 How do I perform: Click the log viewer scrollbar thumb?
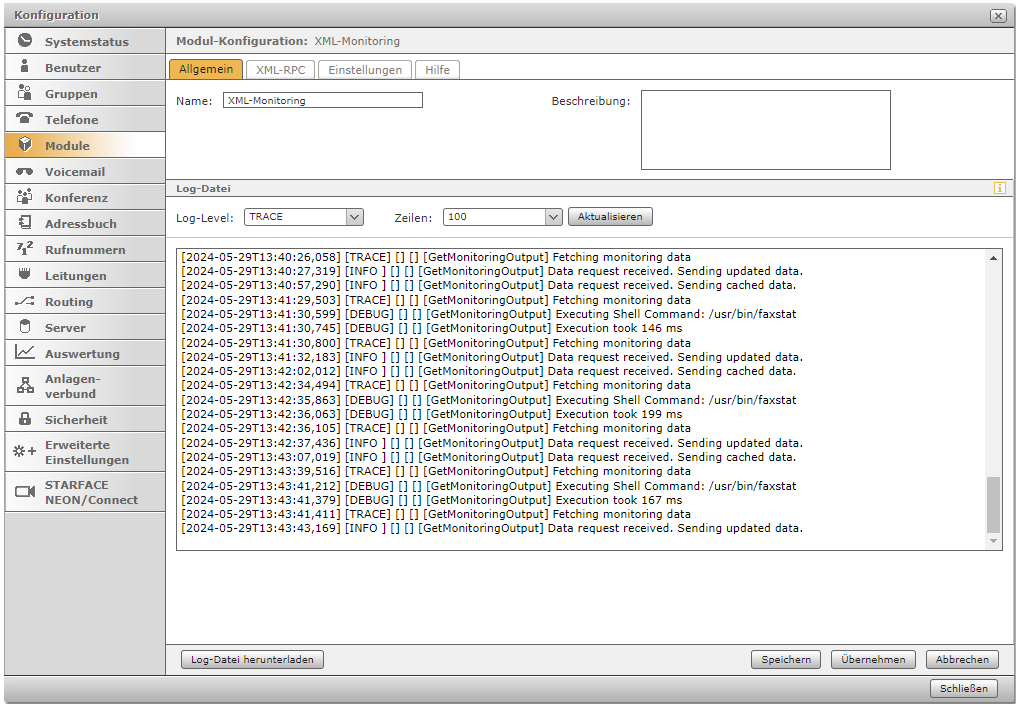[993, 505]
